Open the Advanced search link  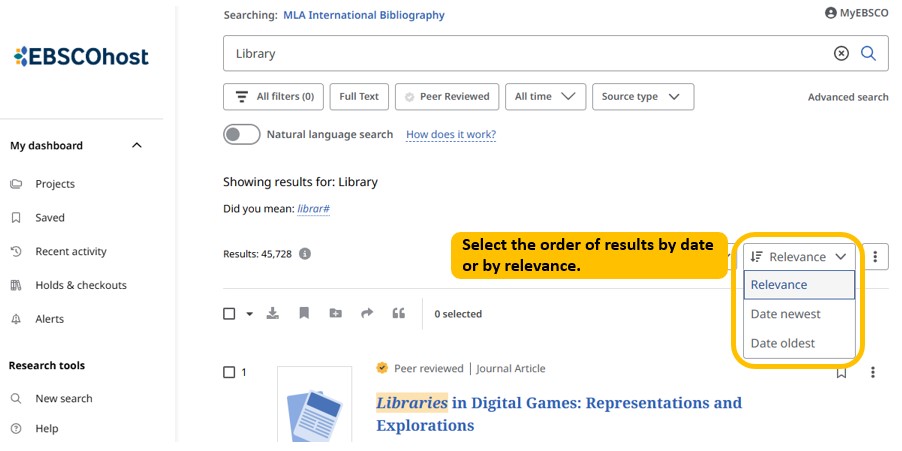[848, 97]
